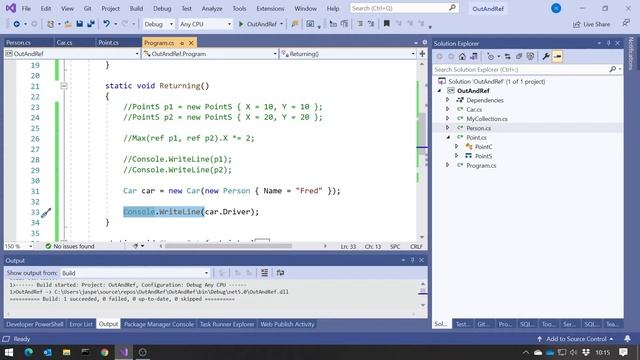Click the No issues found indicator

coord(70,246)
